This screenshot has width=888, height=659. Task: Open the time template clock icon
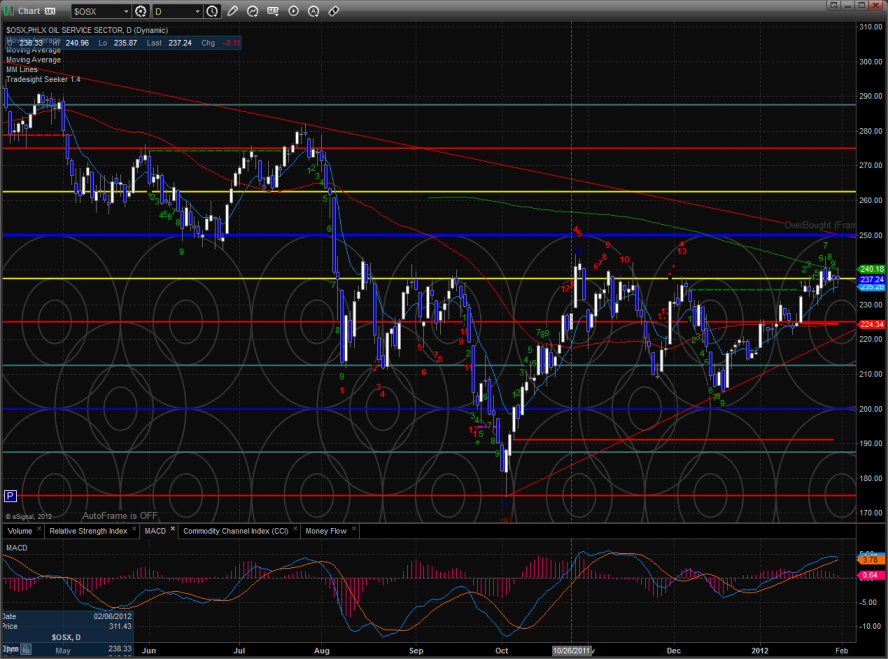coord(212,11)
